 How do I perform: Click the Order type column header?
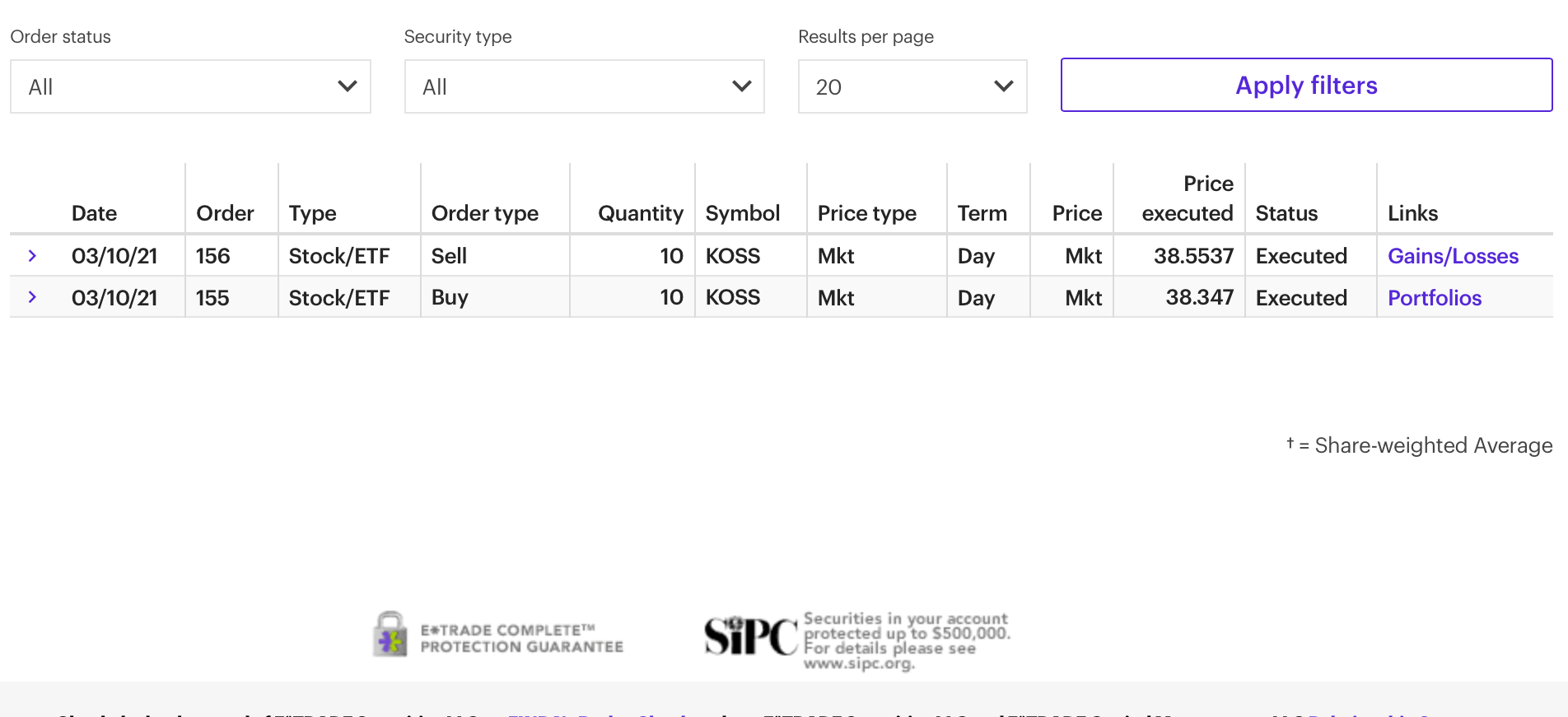click(x=484, y=213)
